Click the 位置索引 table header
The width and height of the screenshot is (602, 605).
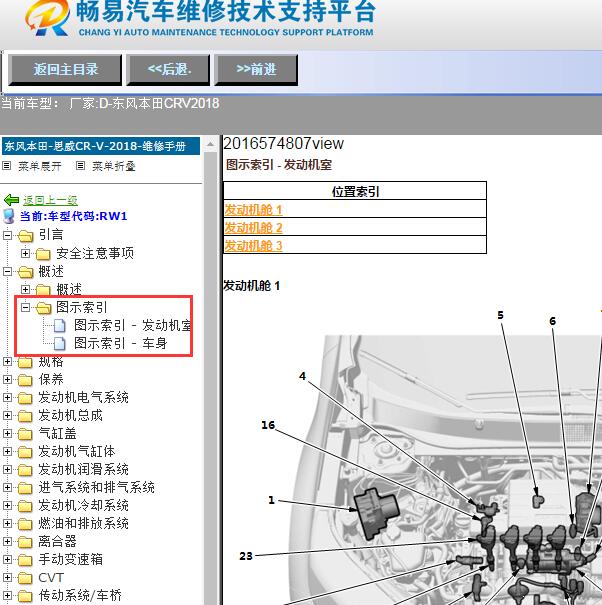click(355, 191)
